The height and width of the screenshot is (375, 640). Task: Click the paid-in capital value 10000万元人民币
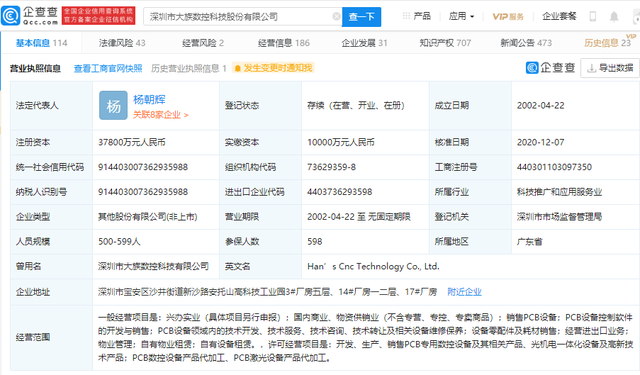pyautogui.click(x=341, y=142)
